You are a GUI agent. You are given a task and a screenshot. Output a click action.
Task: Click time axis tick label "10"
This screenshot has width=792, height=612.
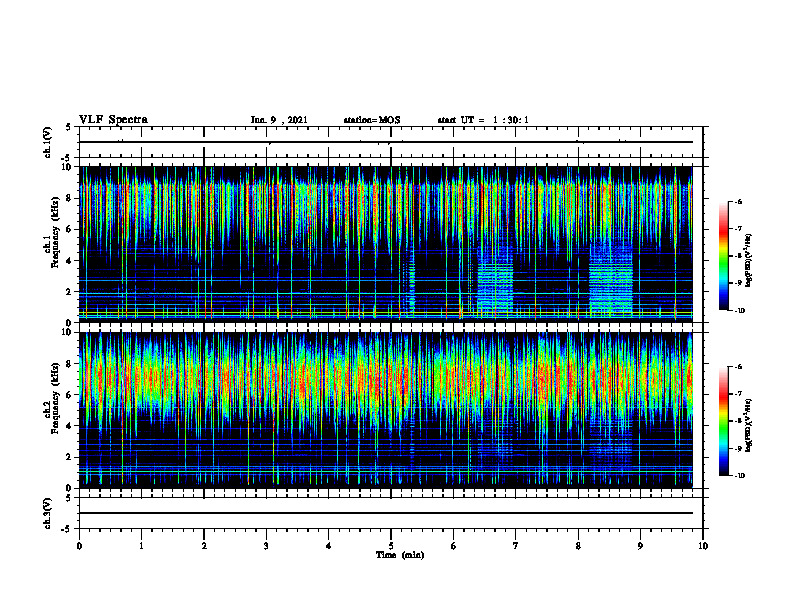[x=703, y=545]
